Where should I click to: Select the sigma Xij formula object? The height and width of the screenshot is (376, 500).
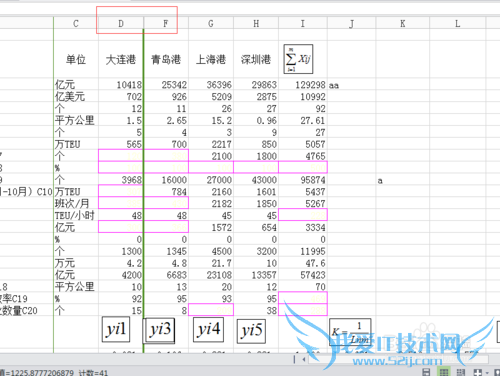298,59
